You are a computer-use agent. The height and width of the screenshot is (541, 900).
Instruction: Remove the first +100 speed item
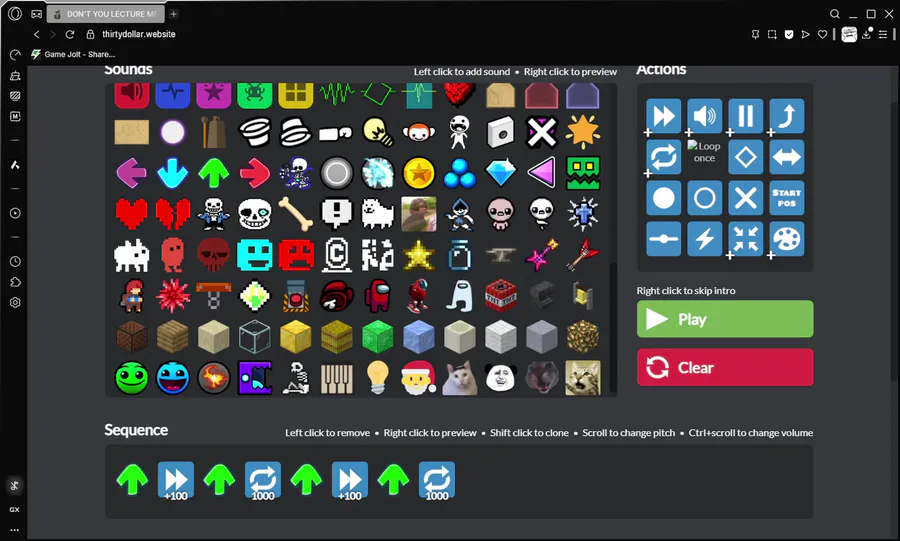pos(176,480)
